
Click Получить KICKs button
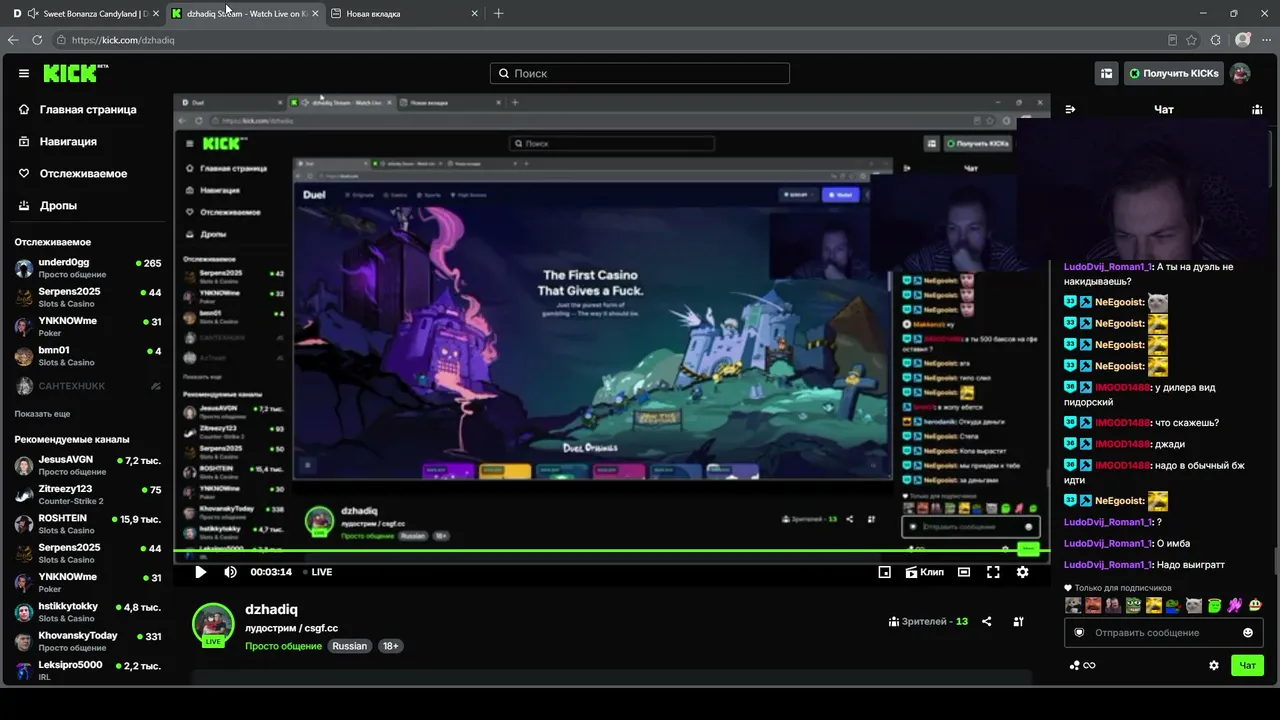click(x=1172, y=73)
